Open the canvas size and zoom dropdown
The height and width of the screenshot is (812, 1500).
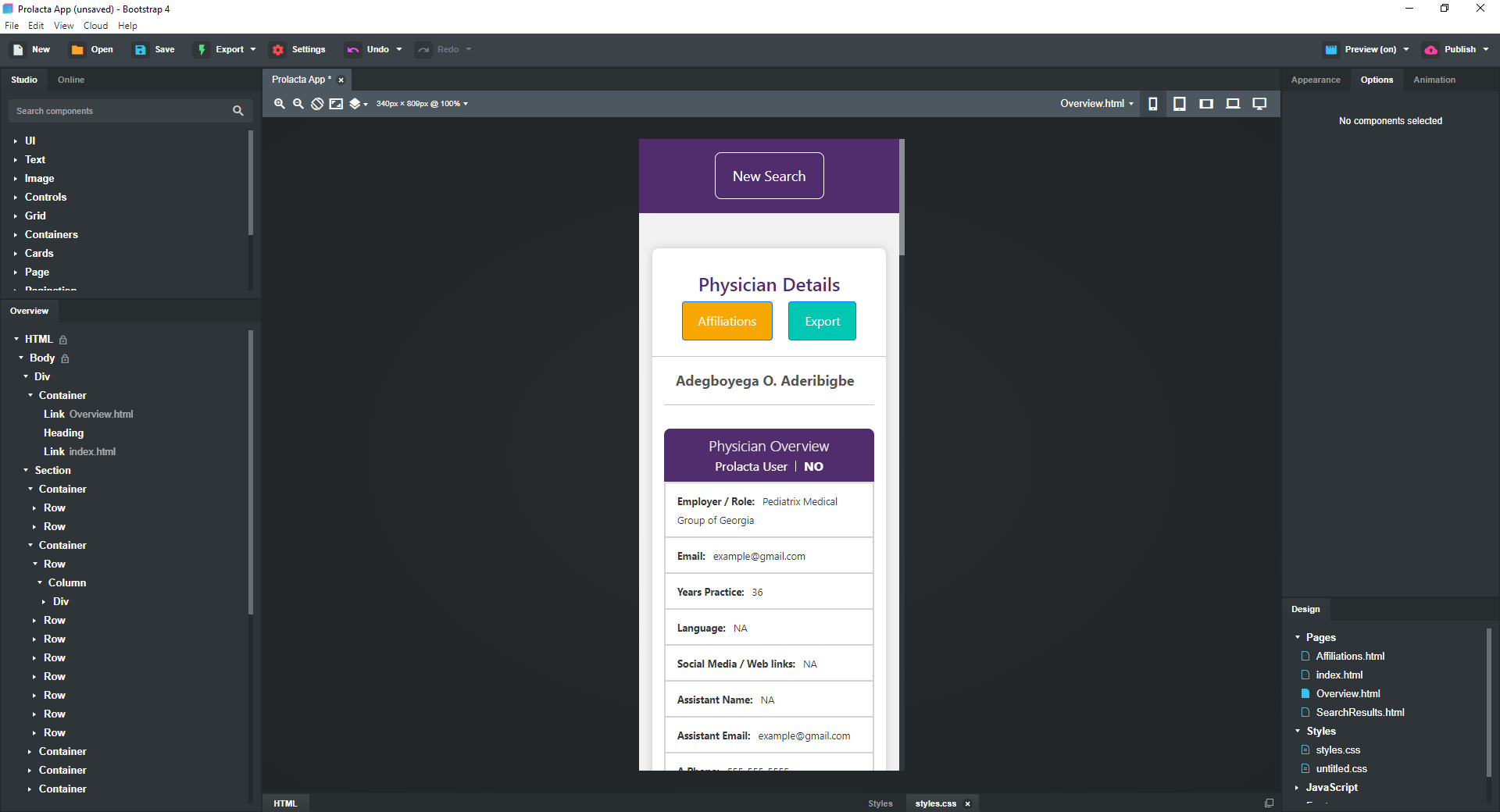click(423, 104)
